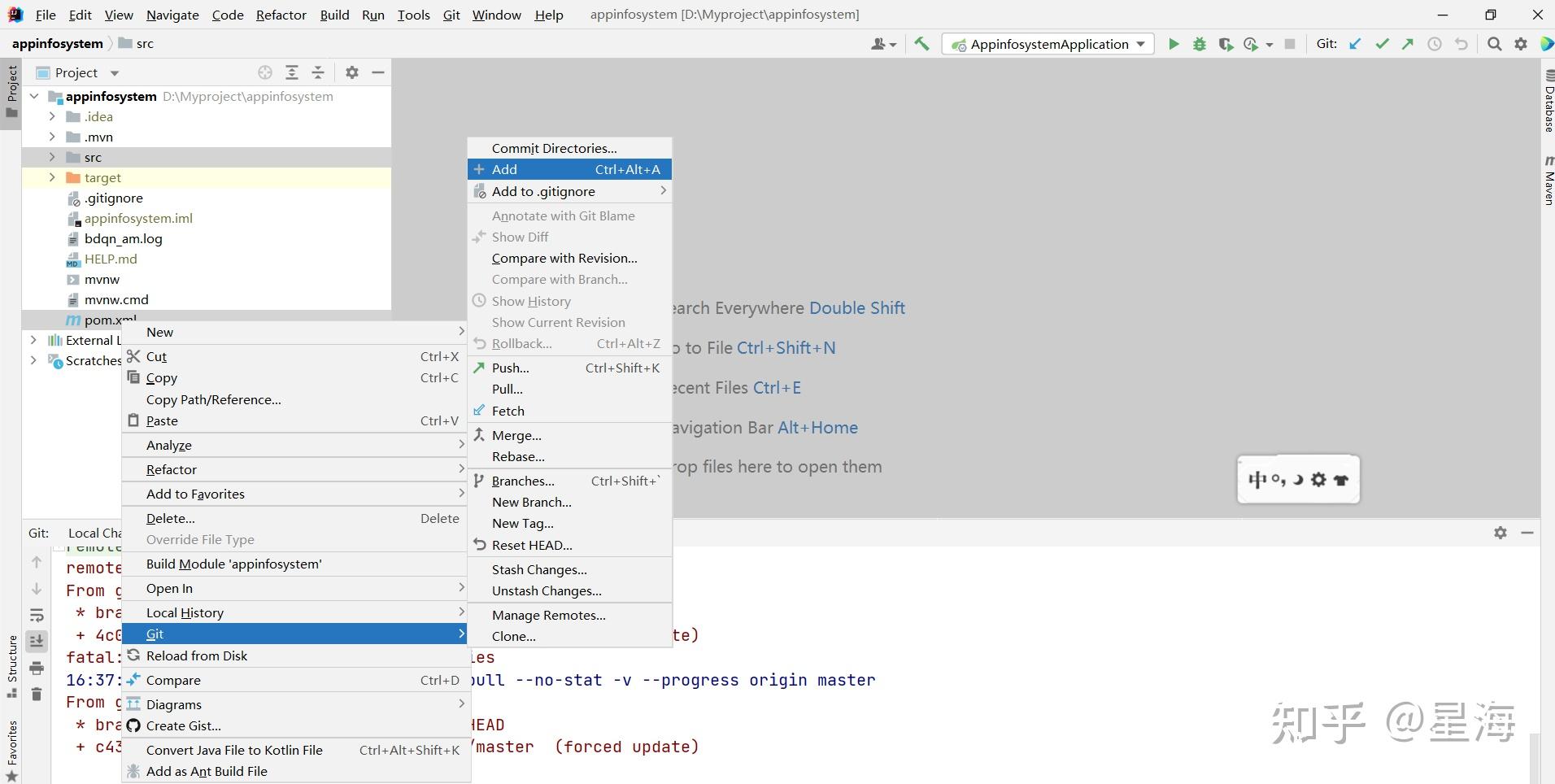
Task: Select bdqn_am.log in project tree
Action: pyautogui.click(x=123, y=238)
